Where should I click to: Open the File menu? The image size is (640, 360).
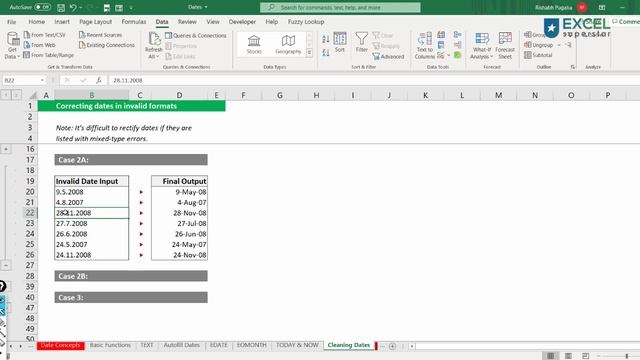(x=11, y=22)
